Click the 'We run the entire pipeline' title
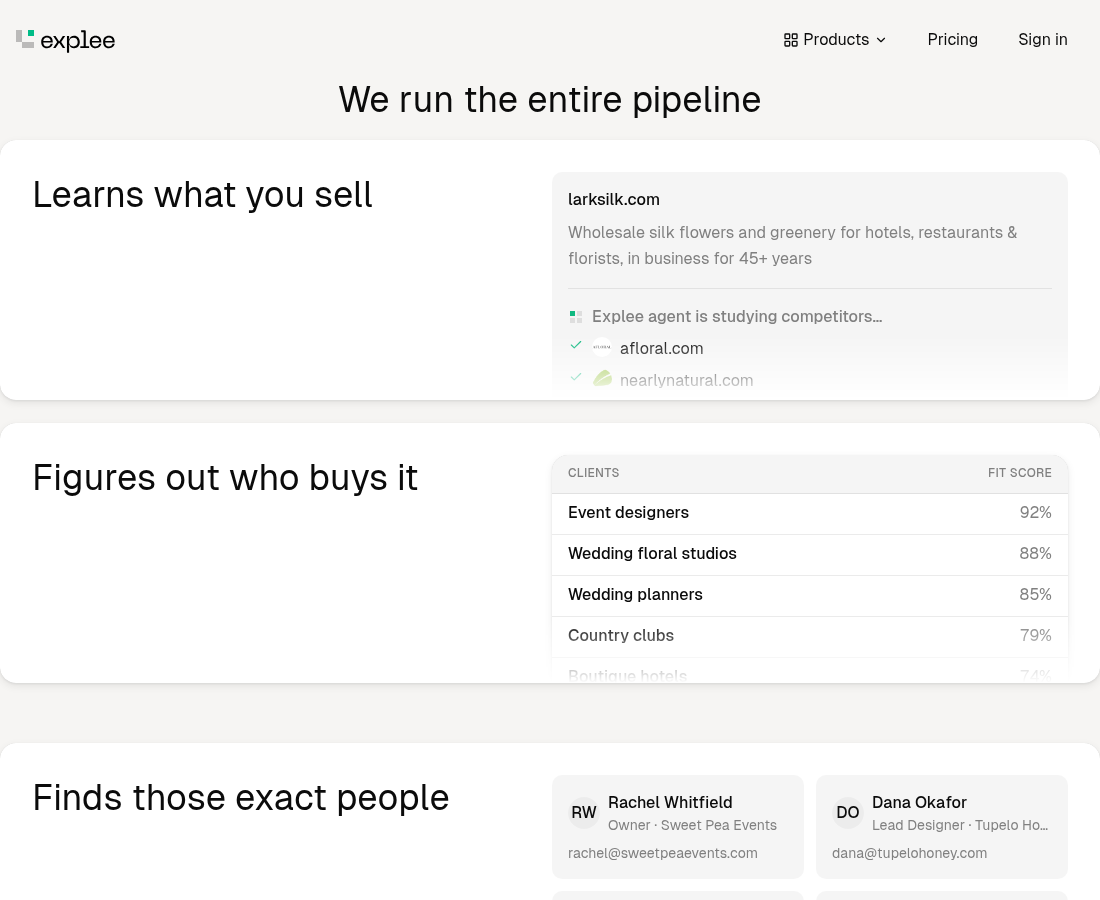Image resolution: width=1100 pixels, height=900 pixels. tap(550, 100)
